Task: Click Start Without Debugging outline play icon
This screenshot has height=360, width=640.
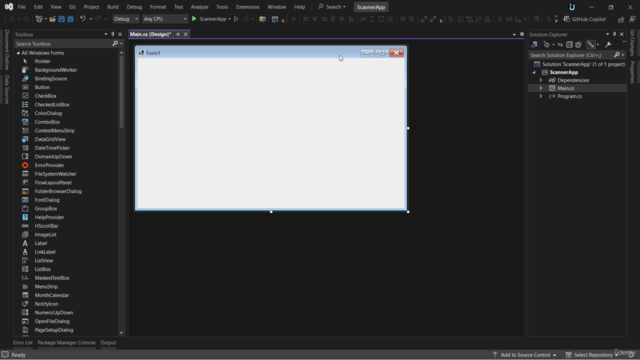Action: [236, 19]
